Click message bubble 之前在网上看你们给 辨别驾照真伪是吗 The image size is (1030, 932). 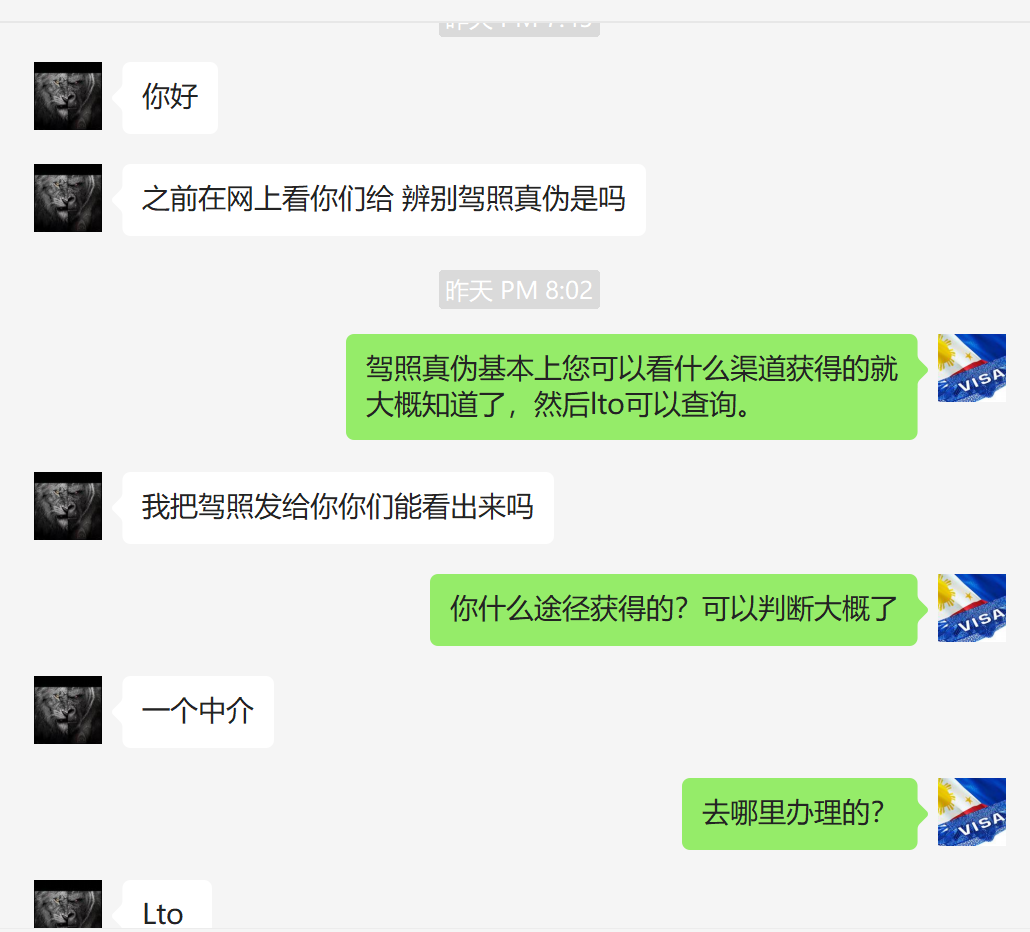384,200
